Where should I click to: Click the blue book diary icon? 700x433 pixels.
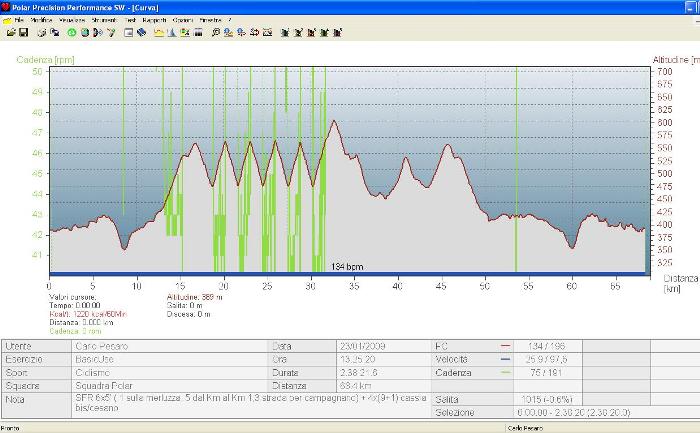142,32
